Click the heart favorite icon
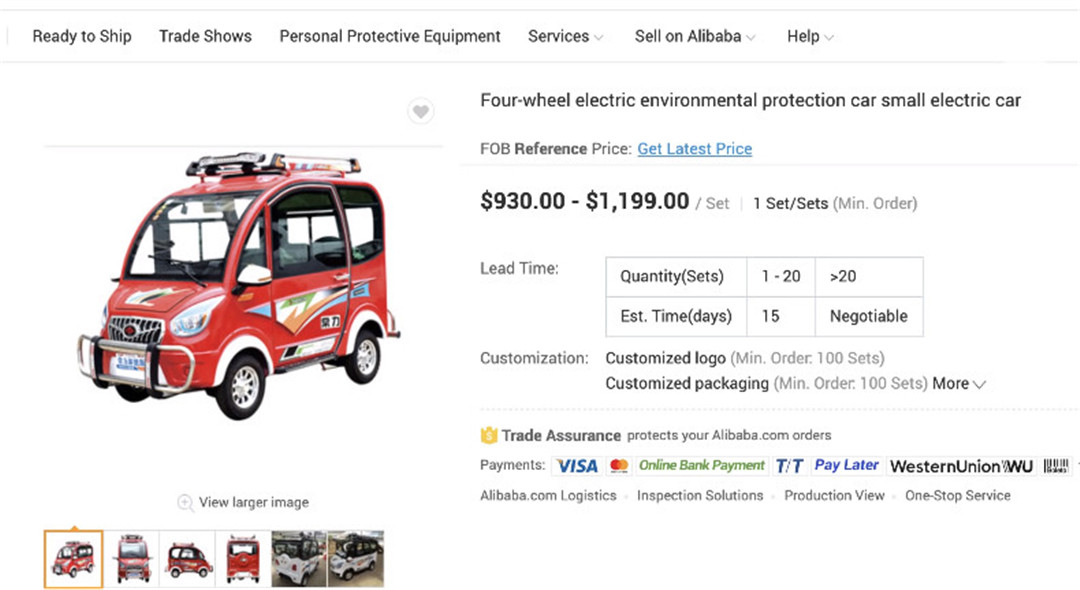Viewport: 1080px width, 590px height. (421, 112)
